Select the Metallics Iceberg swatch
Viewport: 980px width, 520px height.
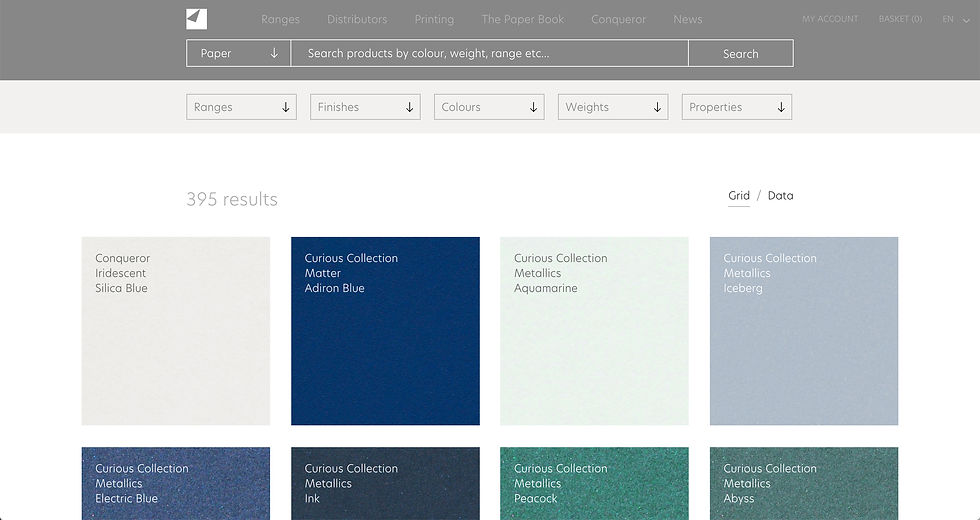[804, 331]
